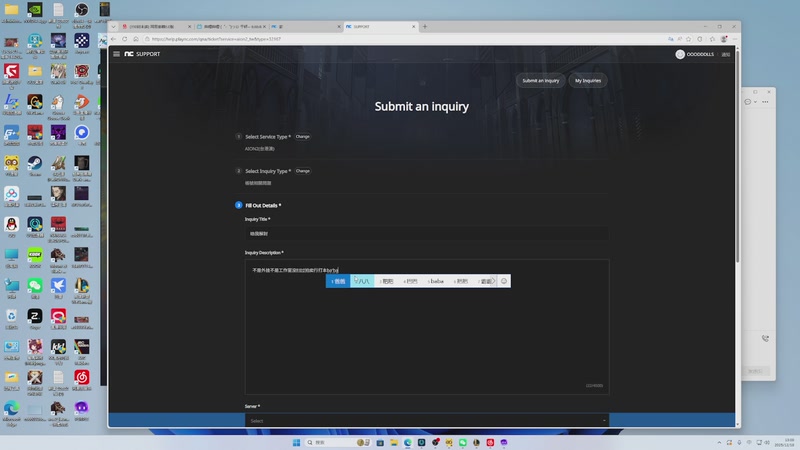Click inside the Inquiry Description text area
The image size is (800, 450).
427,327
